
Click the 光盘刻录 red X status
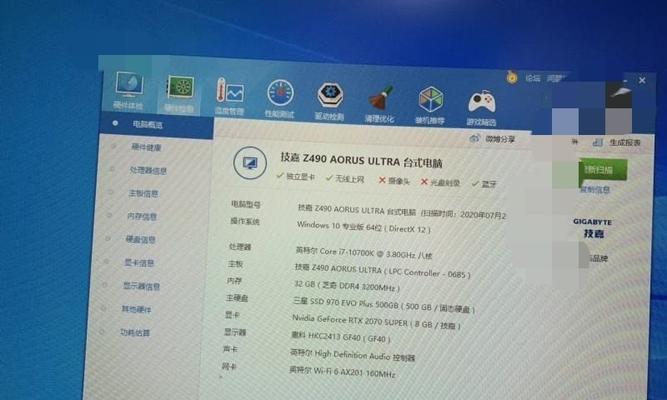click(x=440, y=183)
